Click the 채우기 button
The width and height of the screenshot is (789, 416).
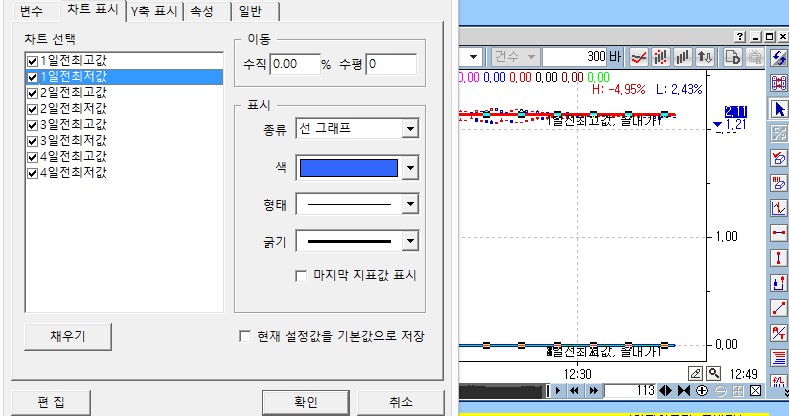point(68,336)
